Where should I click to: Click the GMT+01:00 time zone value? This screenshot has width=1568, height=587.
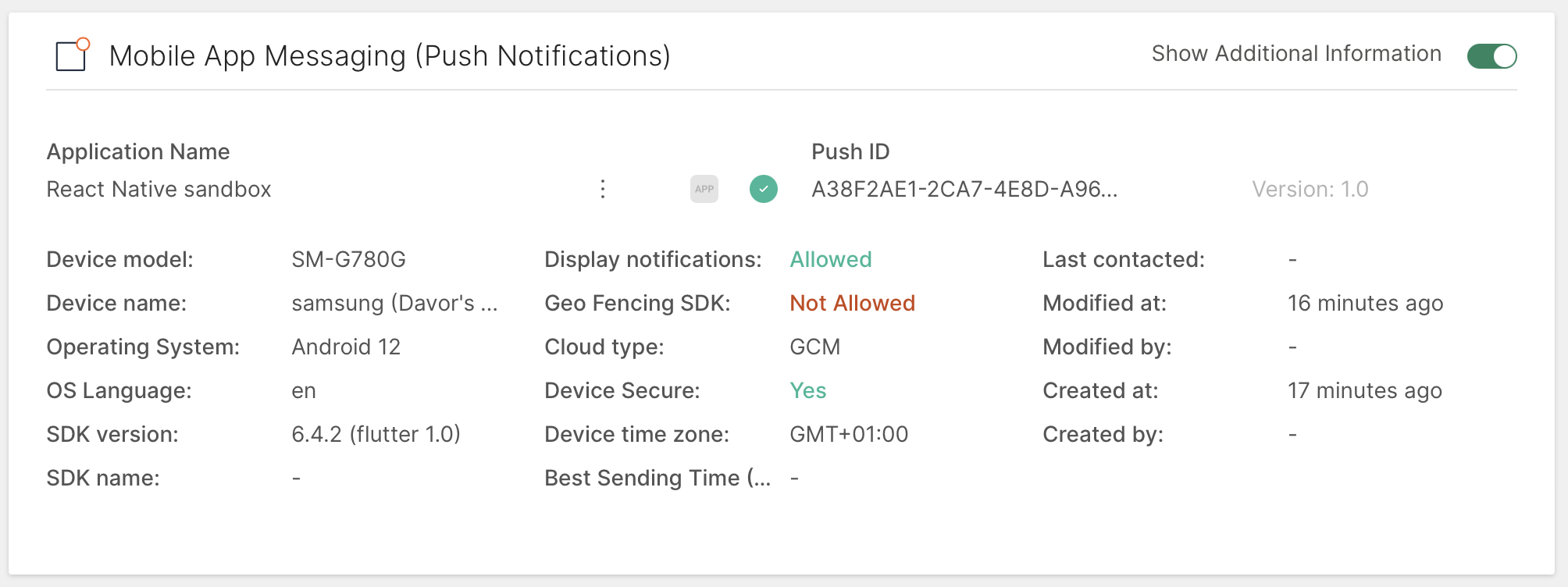(849, 434)
